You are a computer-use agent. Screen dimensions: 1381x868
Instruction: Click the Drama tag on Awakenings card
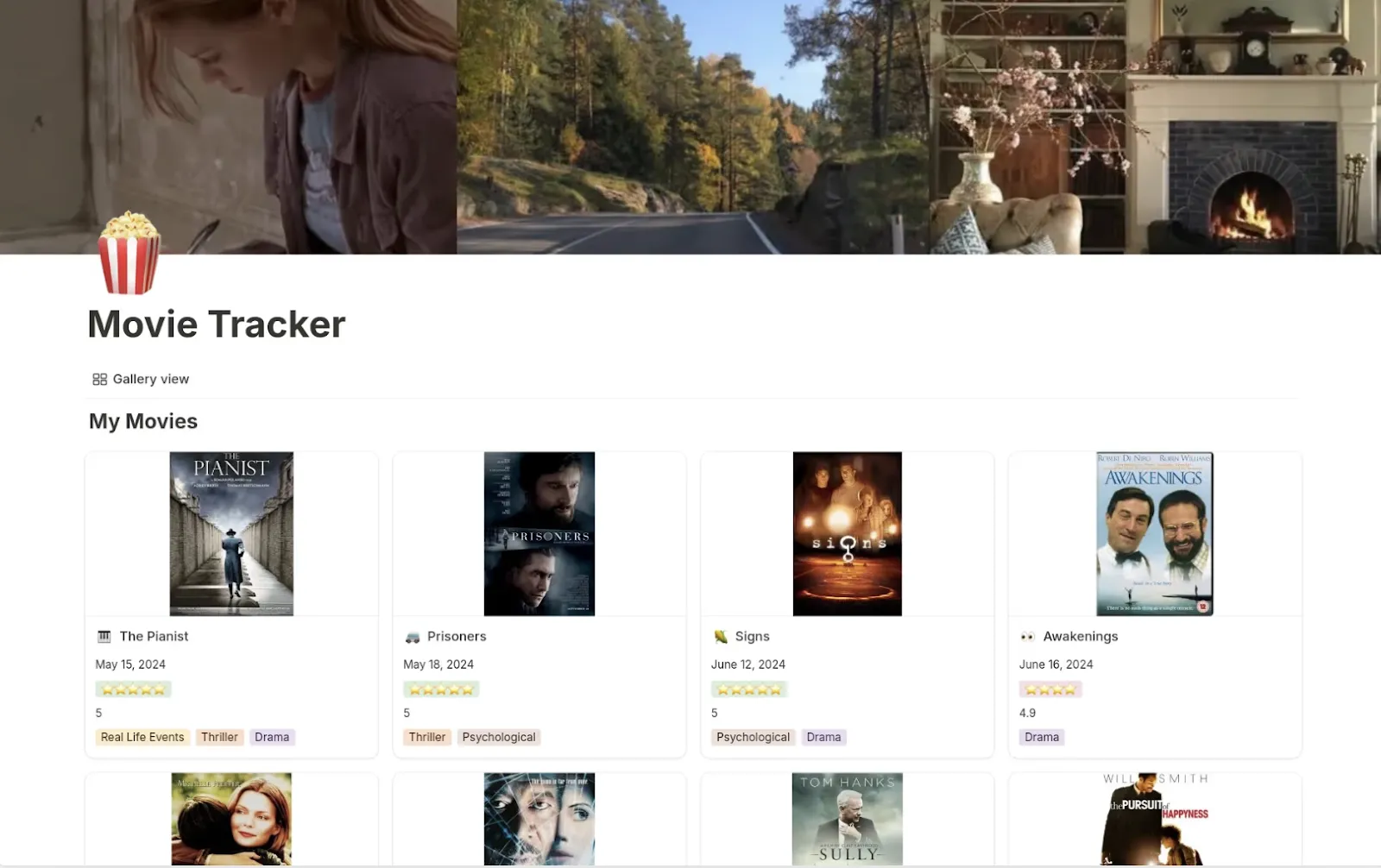(1042, 737)
